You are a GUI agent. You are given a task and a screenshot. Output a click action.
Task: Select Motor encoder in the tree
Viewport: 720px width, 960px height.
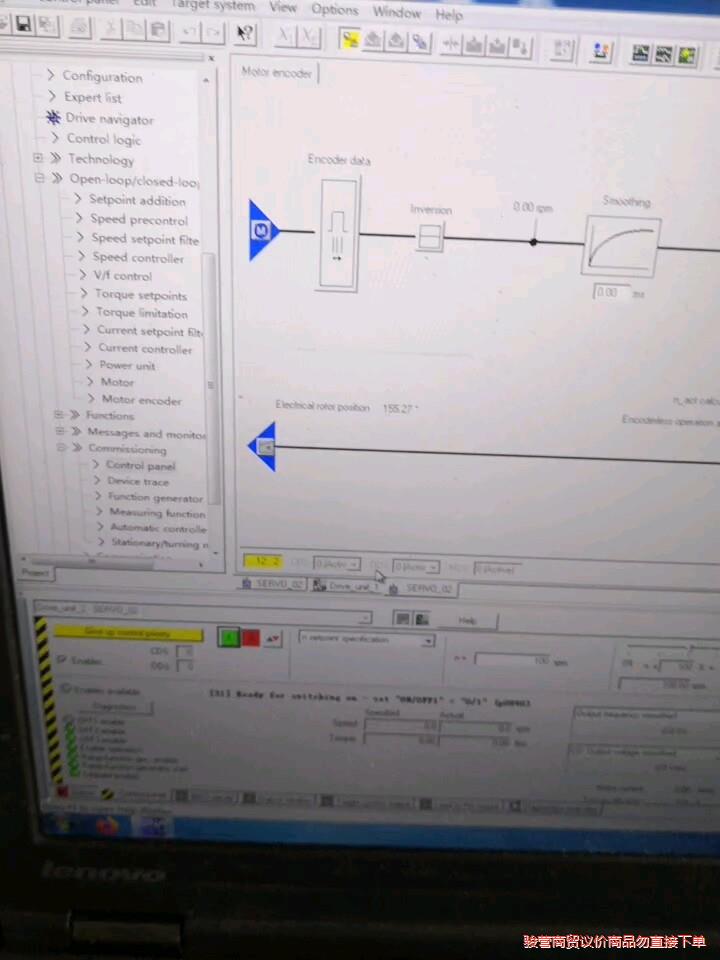141,400
